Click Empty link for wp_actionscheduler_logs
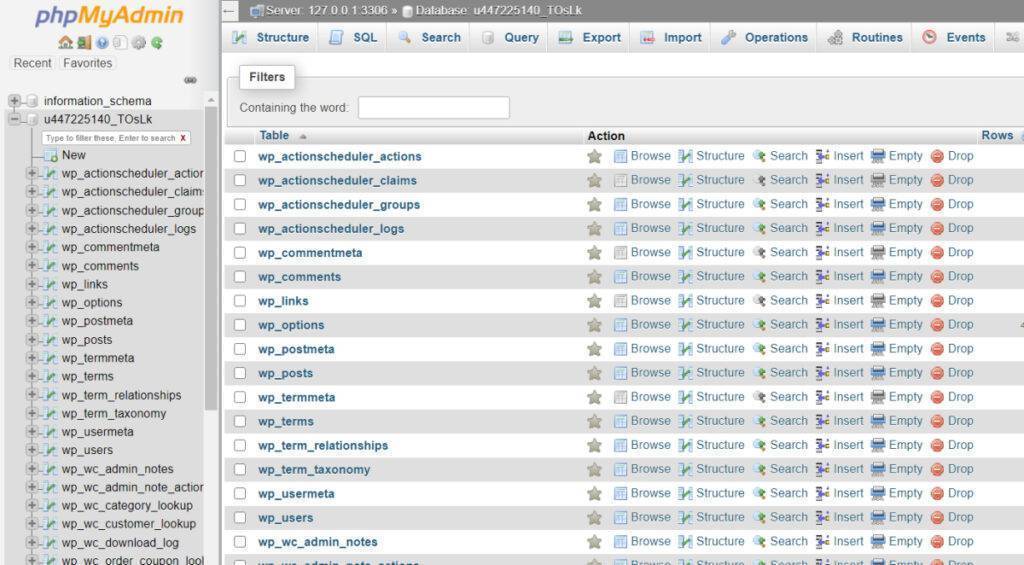 [x=905, y=228]
